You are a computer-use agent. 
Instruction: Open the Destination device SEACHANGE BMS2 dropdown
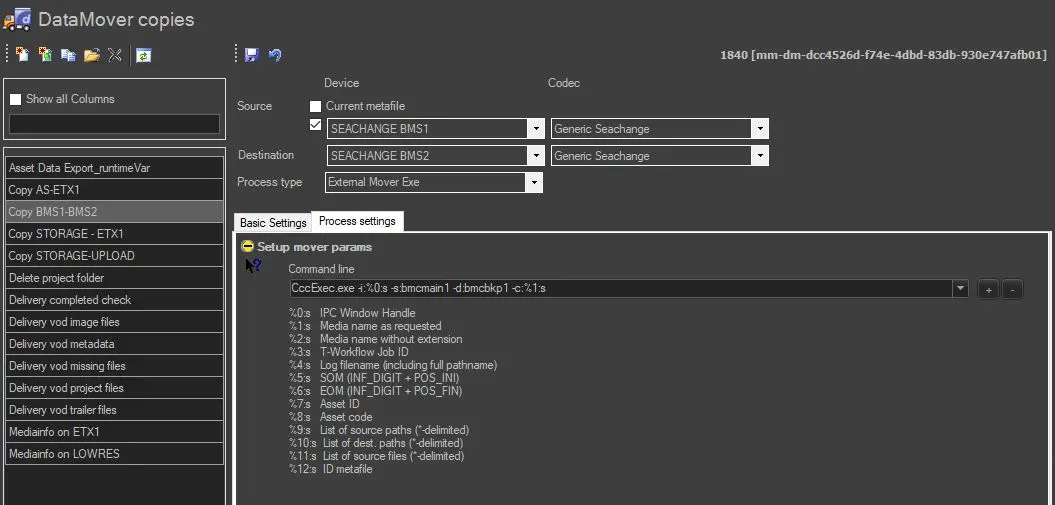point(534,156)
